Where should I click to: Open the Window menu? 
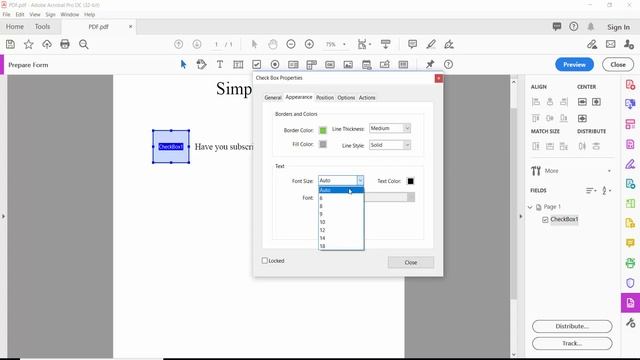click(x=70, y=14)
